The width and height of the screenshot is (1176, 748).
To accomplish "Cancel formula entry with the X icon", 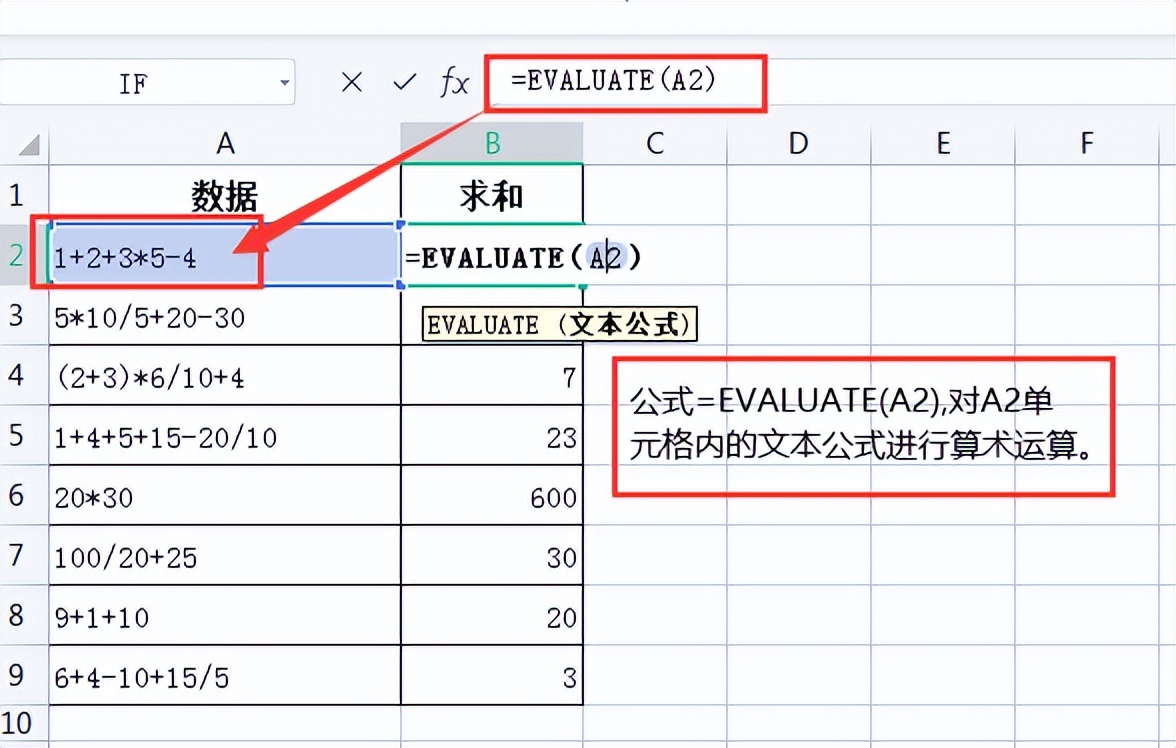I will coord(352,83).
